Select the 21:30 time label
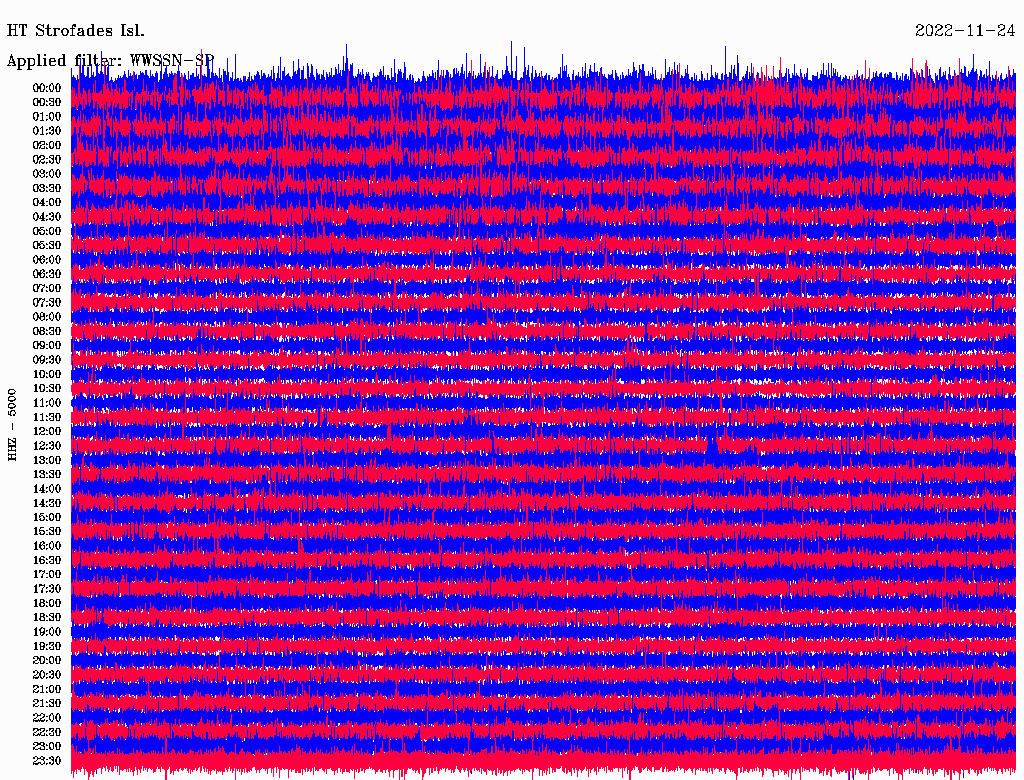This screenshot has height=780, width=1024. pos(47,704)
